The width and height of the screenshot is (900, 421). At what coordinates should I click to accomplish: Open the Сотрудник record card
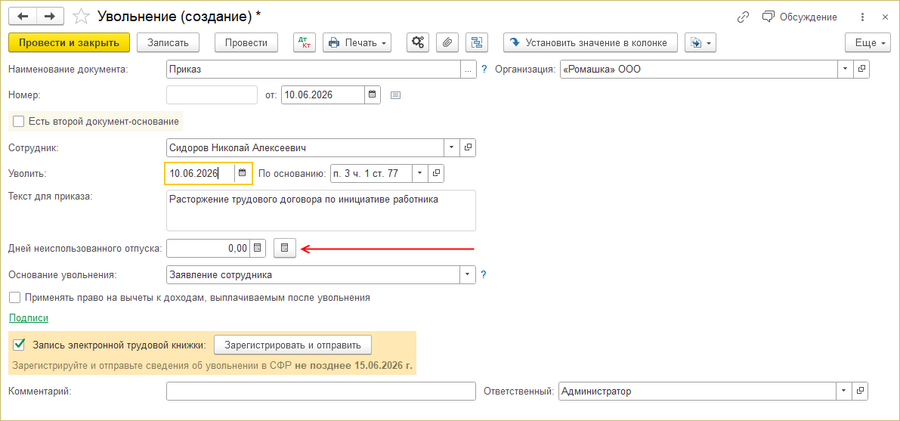468,148
